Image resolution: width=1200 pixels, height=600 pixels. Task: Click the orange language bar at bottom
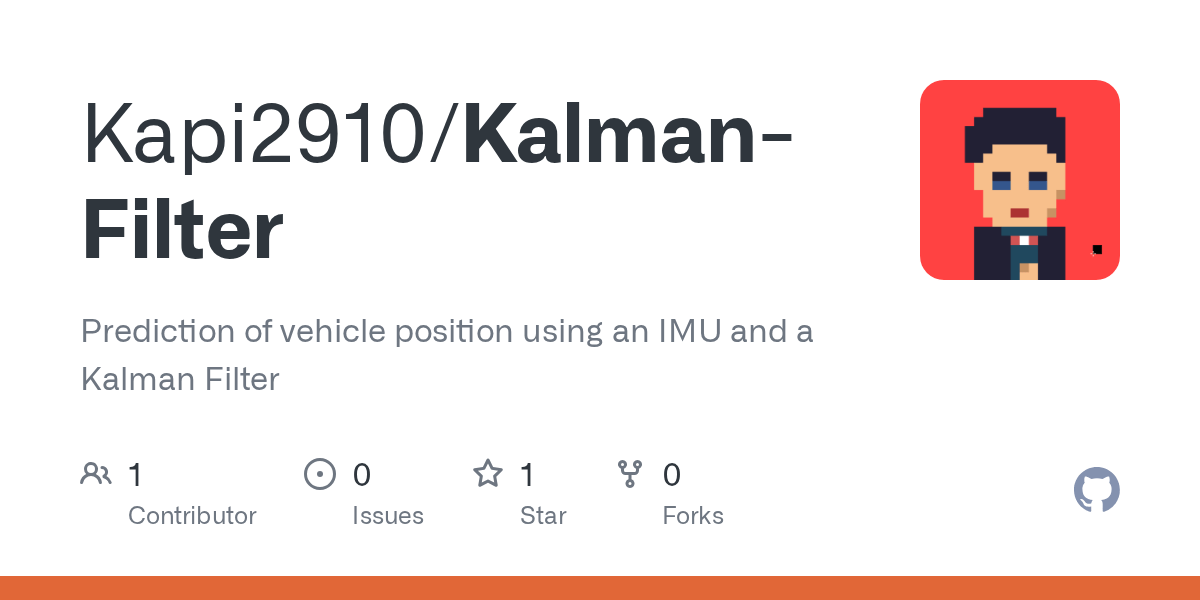click(600, 588)
